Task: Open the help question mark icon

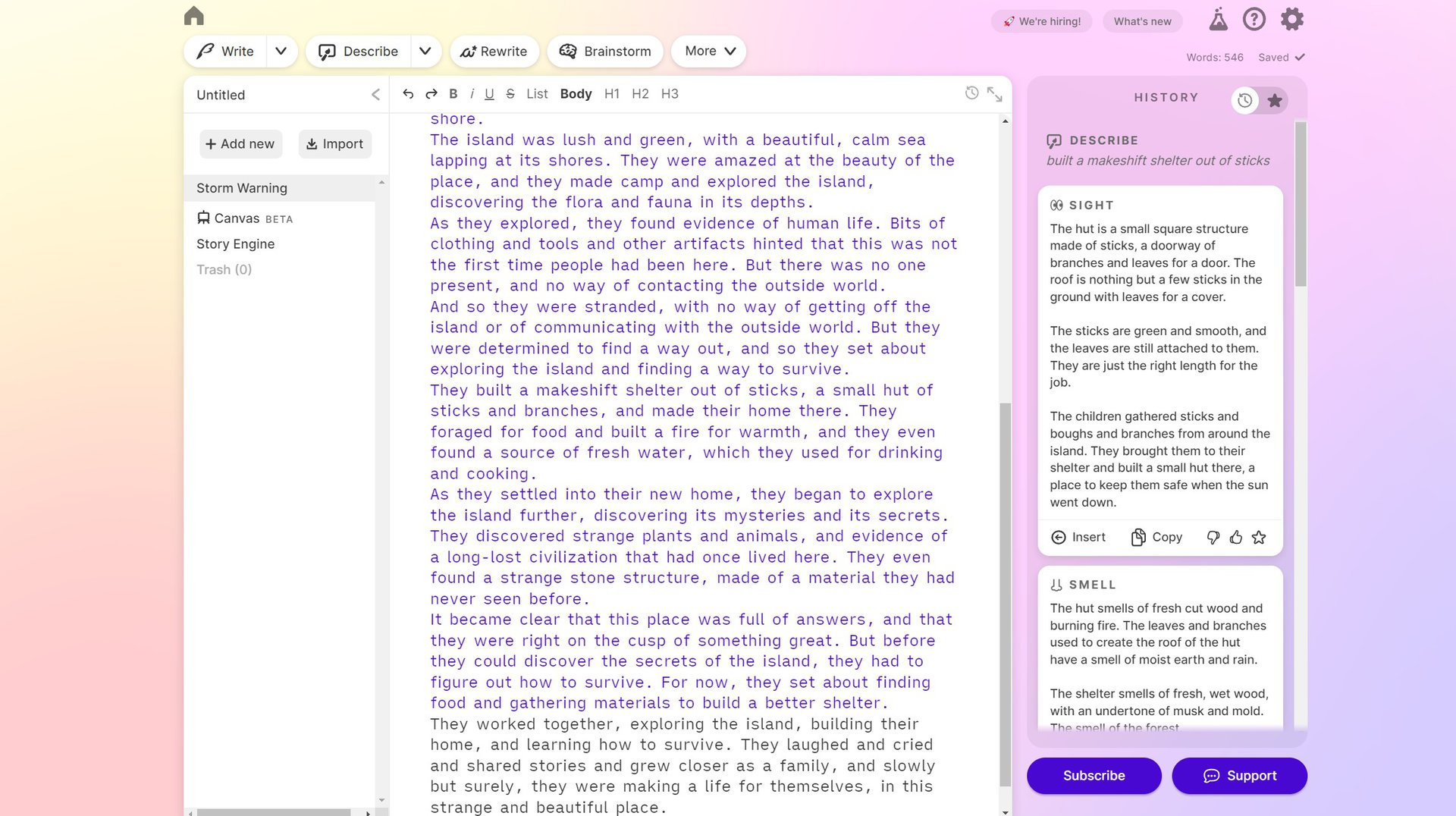Action: point(1254,19)
